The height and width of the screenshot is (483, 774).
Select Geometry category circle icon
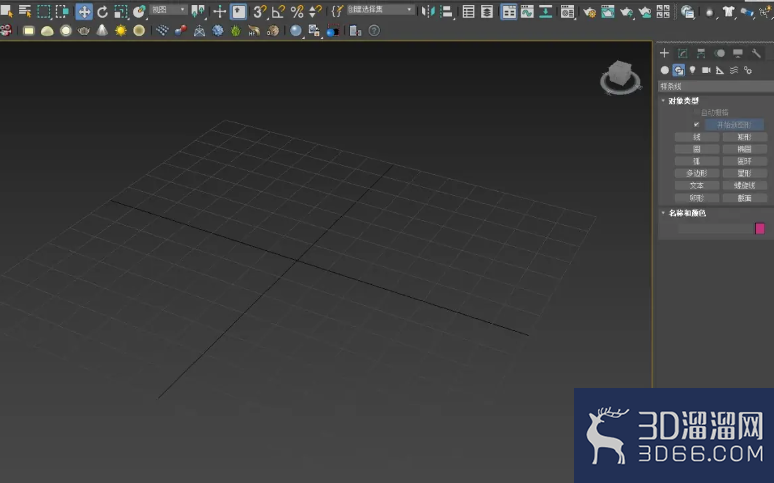(x=665, y=70)
